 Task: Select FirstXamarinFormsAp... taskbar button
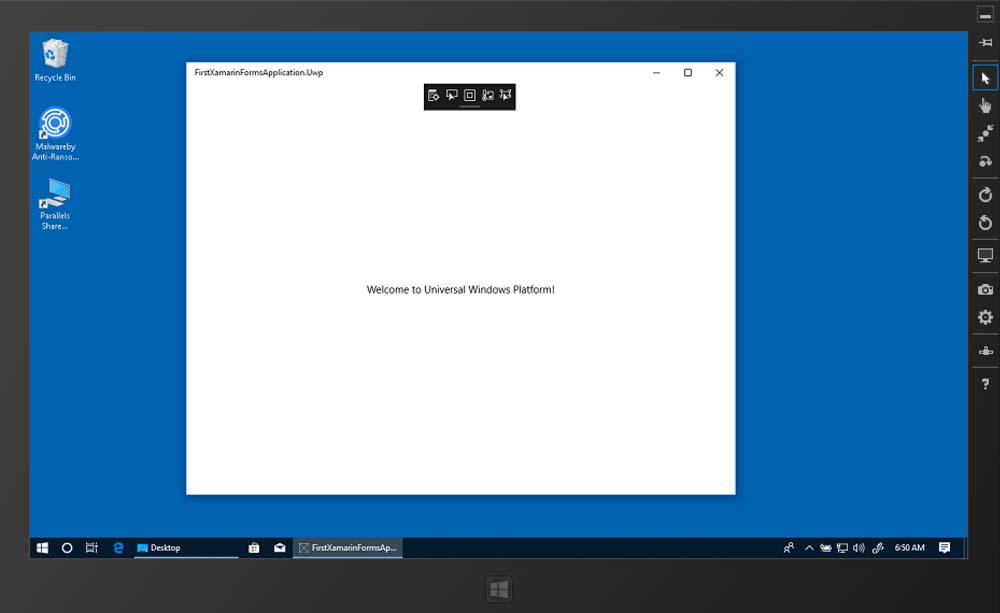pos(347,548)
